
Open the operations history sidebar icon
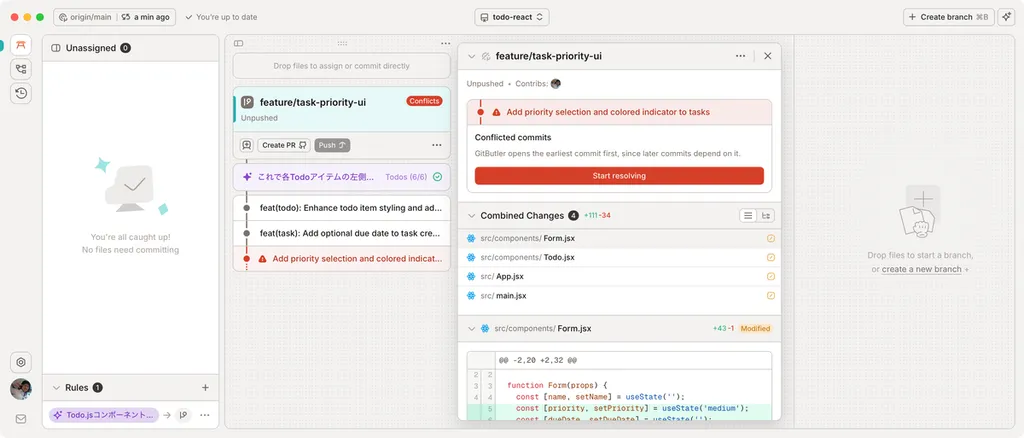coord(21,93)
